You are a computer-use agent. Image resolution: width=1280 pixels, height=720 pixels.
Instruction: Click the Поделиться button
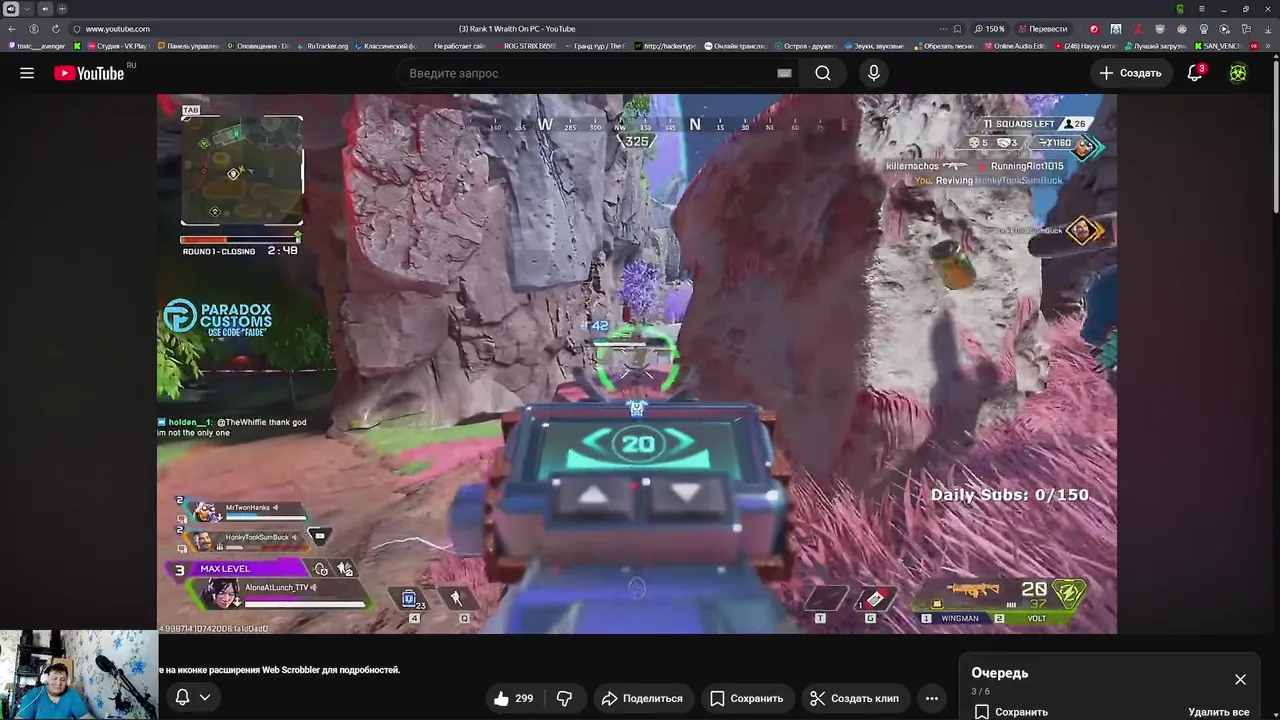pos(642,698)
